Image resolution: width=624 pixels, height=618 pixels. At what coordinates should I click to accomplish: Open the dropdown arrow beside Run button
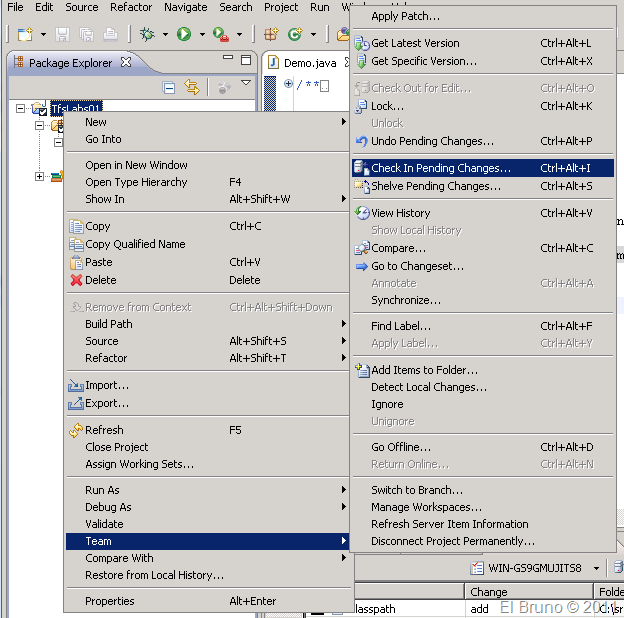201,34
